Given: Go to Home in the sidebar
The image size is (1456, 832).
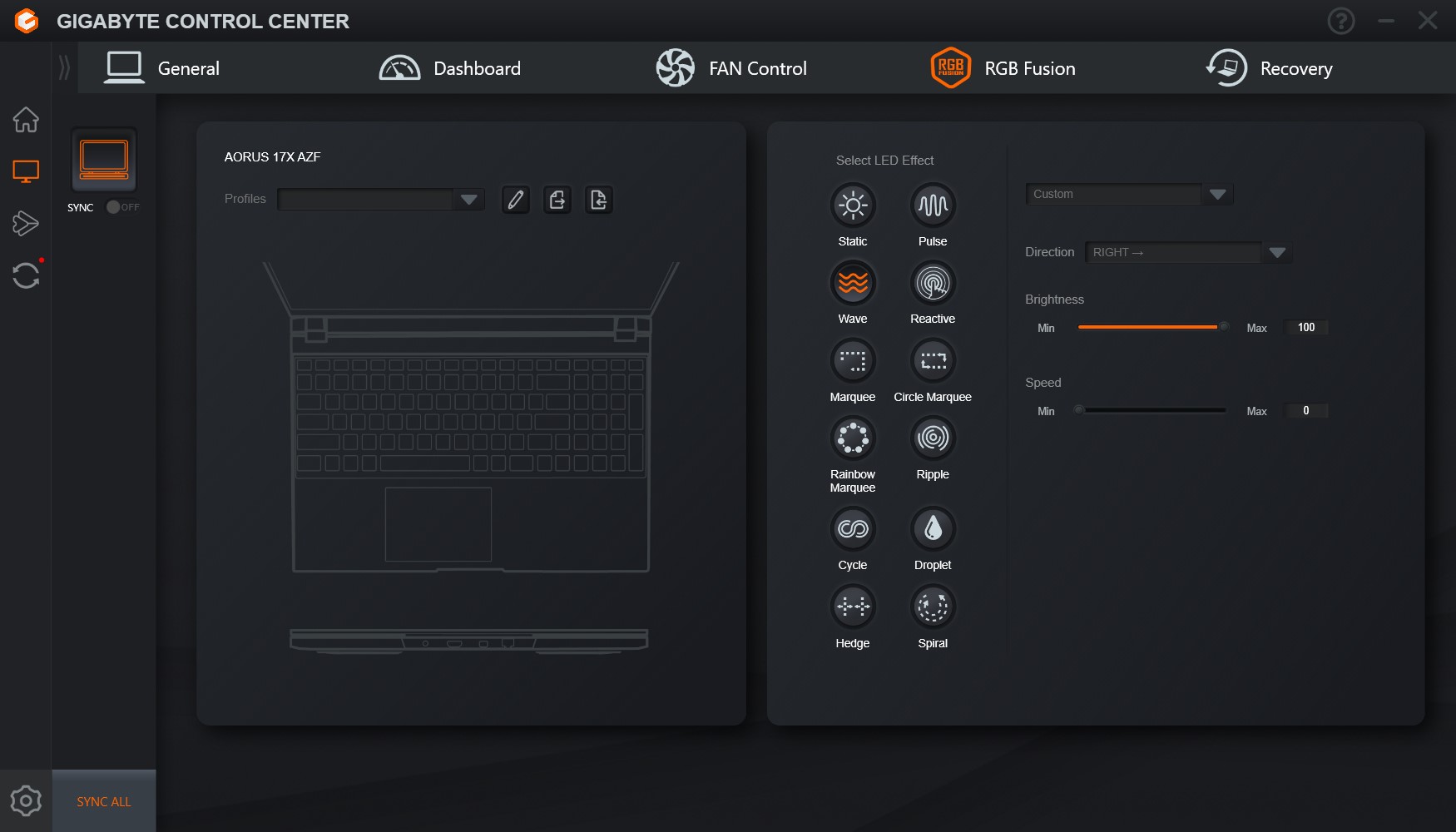Looking at the screenshot, I should click(26, 120).
